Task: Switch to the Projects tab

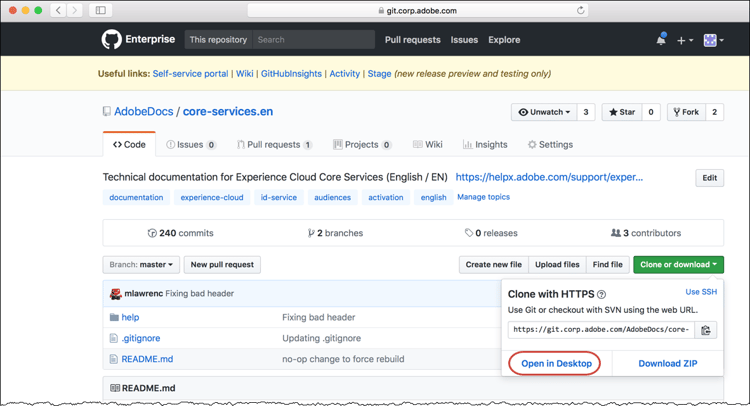Action: [363, 144]
